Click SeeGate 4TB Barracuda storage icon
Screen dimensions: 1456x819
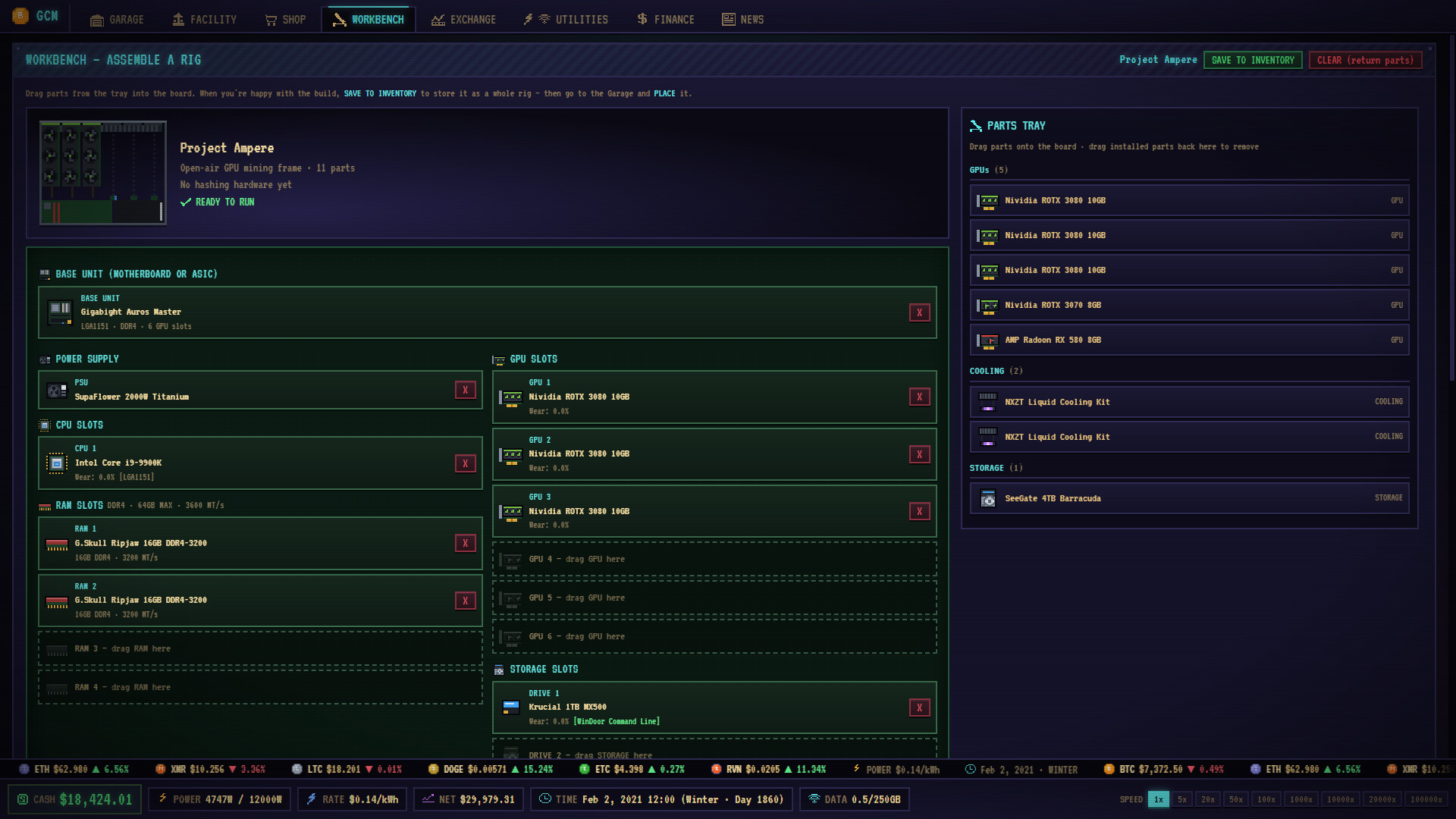click(987, 499)
